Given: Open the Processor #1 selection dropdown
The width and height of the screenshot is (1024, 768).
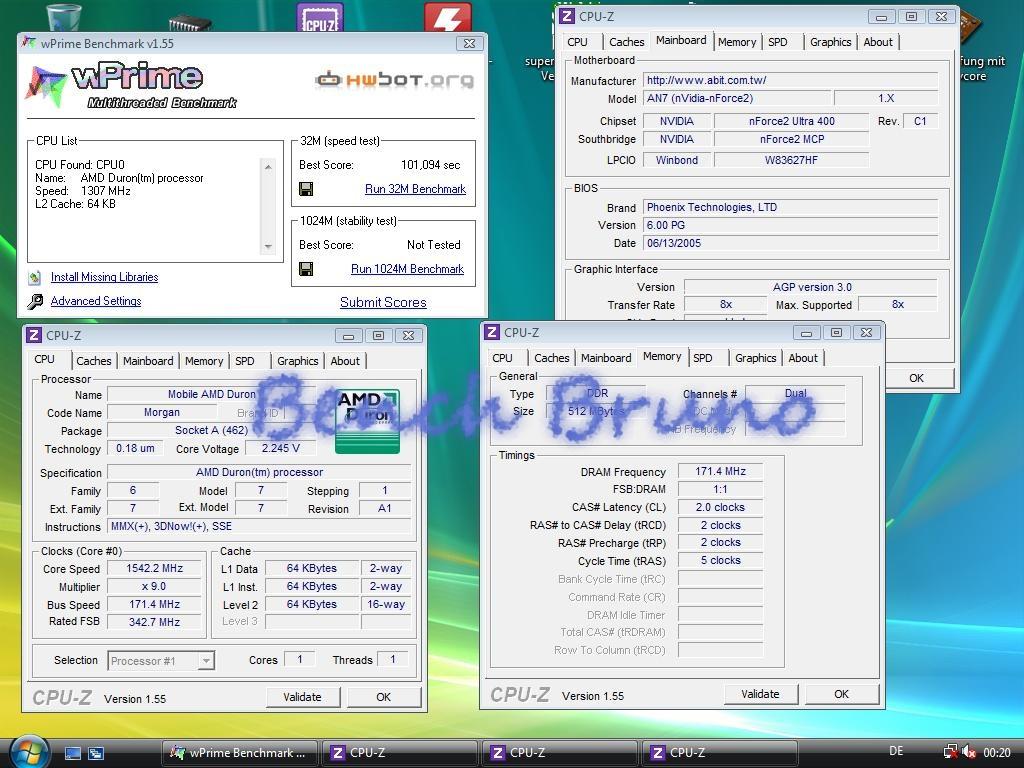Looking at the screenshot, I should (x=206, y=661).
